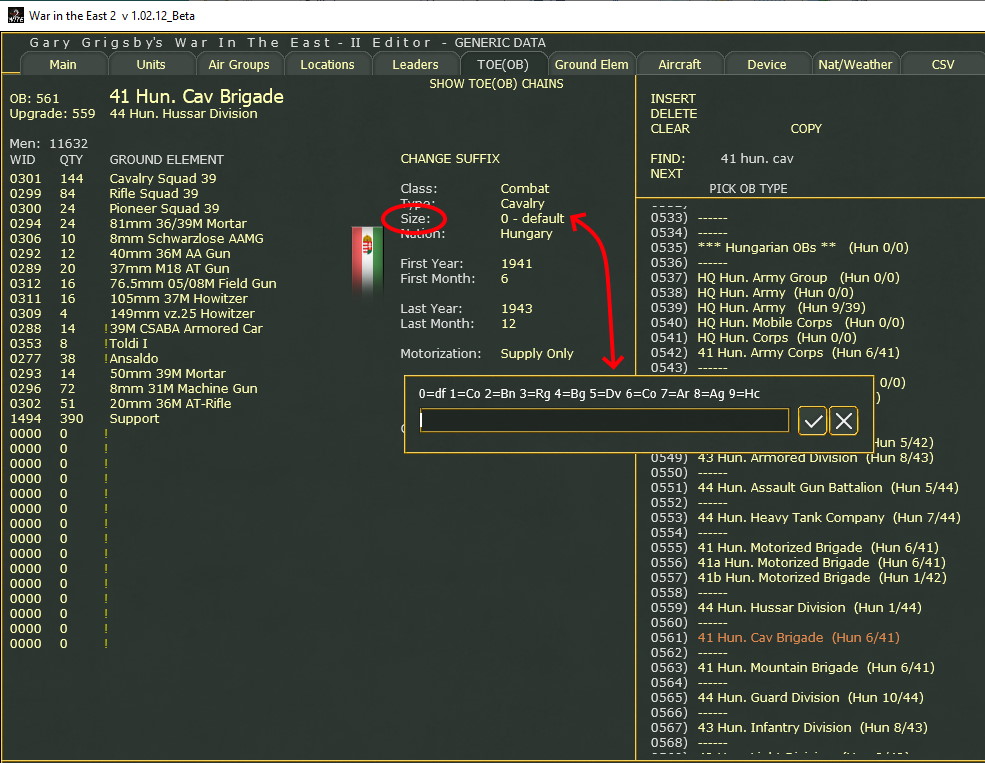Open the Air Groups tab
The width and height of the screenshot is (985, 763).
pyautogui.click(x=239, y=65)
